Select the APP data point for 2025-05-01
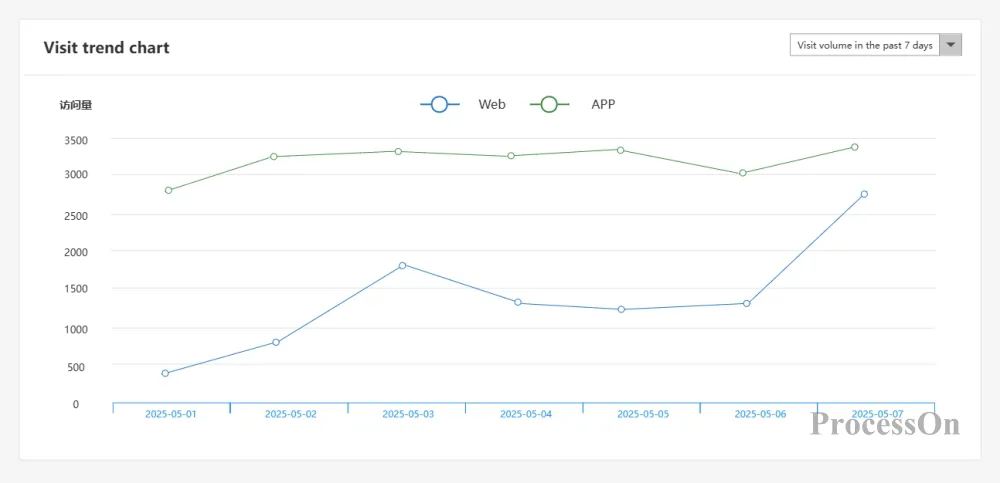The width and height of the screenshot is (1000, 483). coord(168,190)
